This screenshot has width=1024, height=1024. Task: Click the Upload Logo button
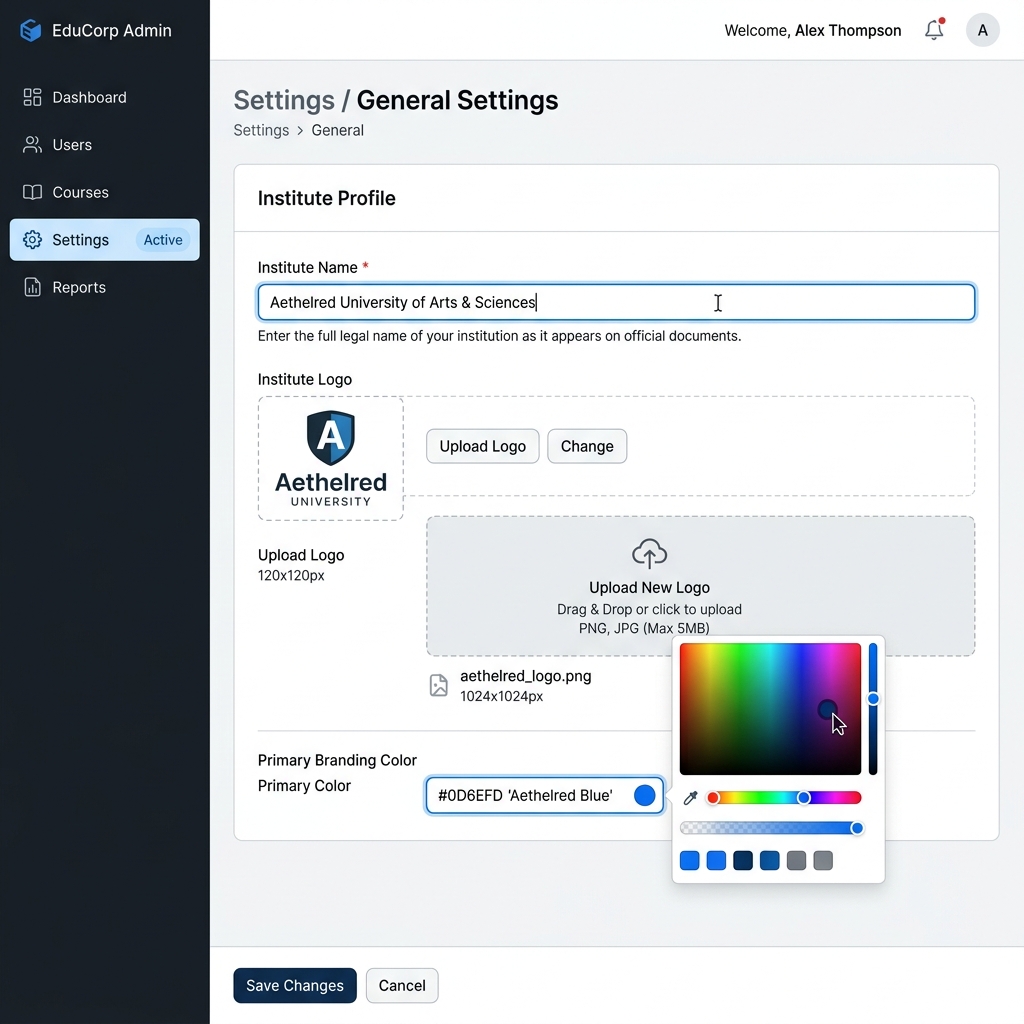(x=483, y=446)
